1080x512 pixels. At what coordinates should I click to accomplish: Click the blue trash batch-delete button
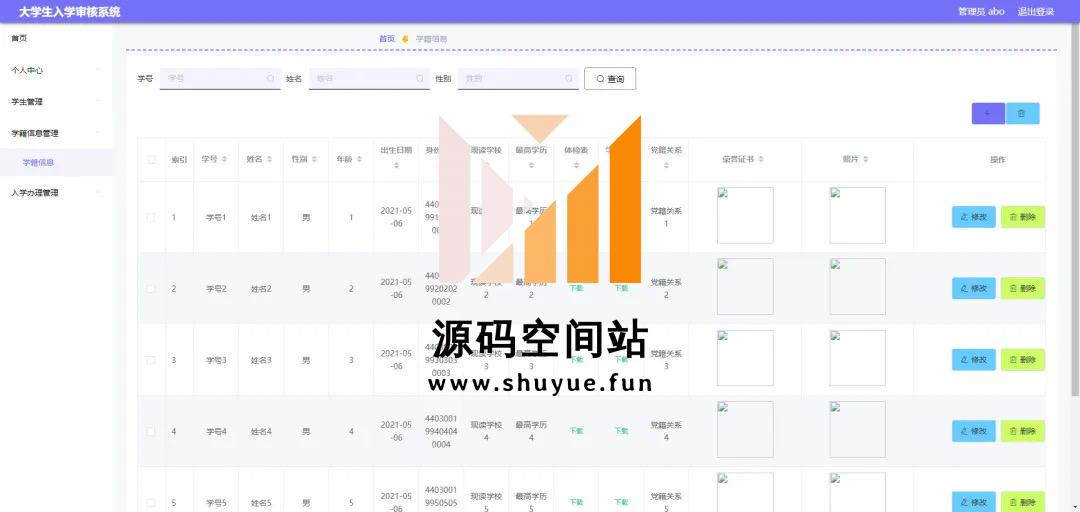pos(1022,114)
